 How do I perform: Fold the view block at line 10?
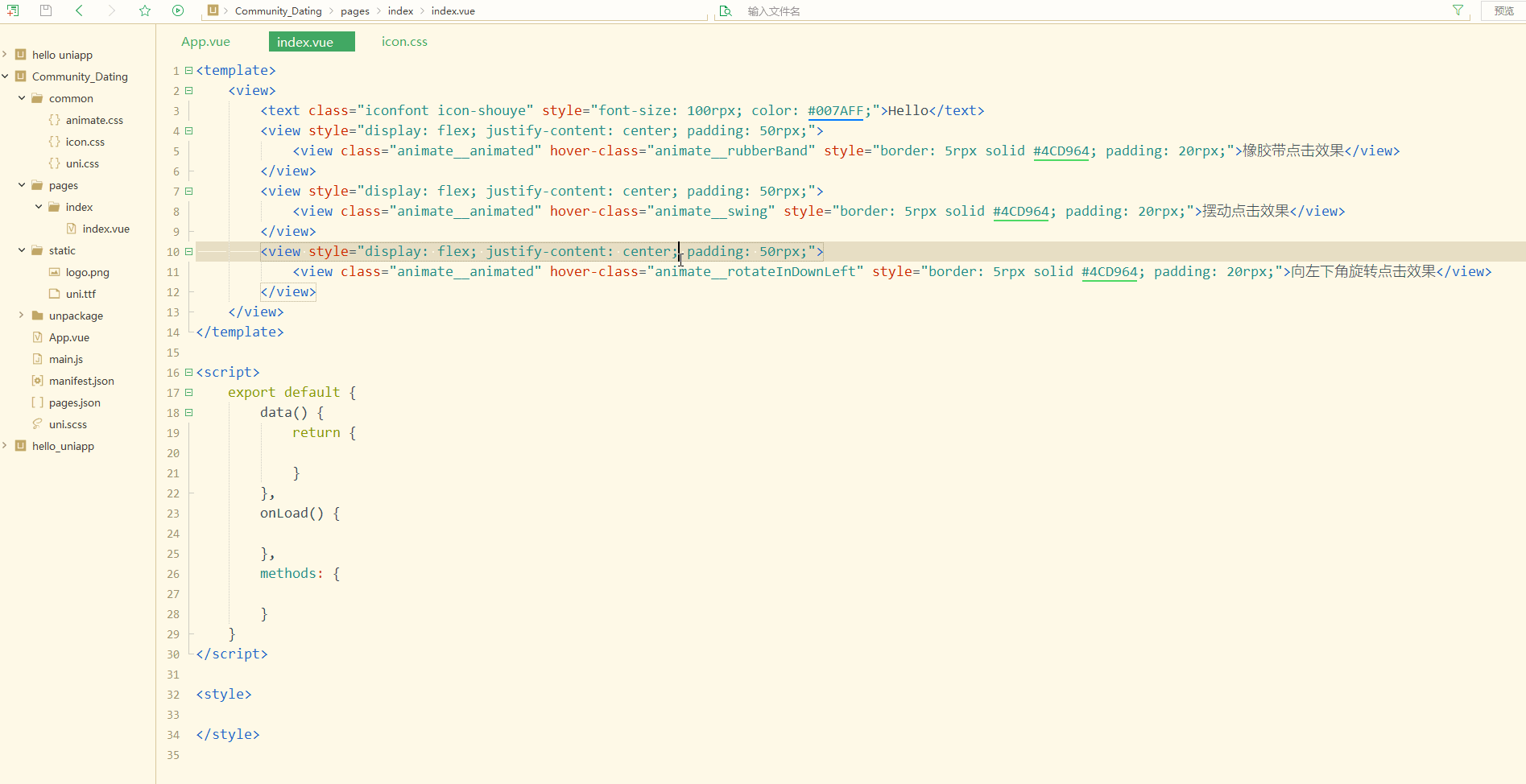tap(189, 252)
